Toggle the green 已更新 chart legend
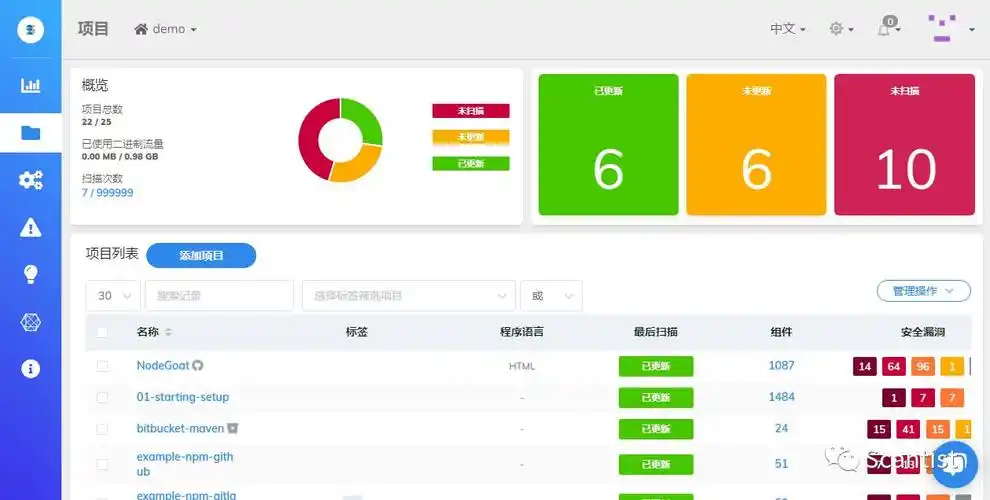Viewport: 990px width, 500px height. (470, 164)
